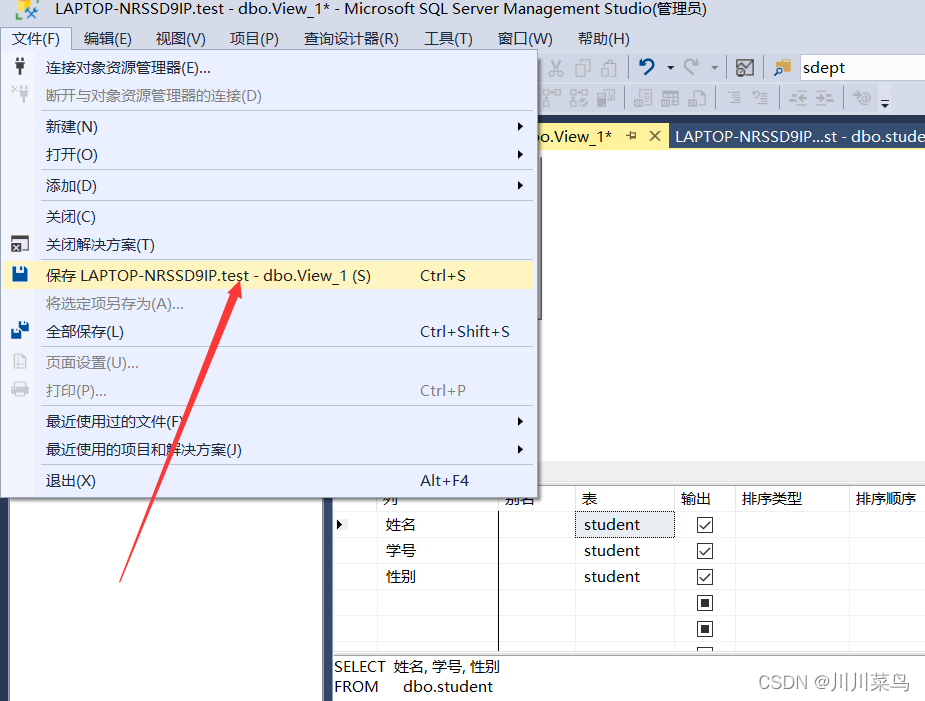Open the Undo history dropdown arrow
The height and width of the screenshot is (701, 925).
point(671,68)
